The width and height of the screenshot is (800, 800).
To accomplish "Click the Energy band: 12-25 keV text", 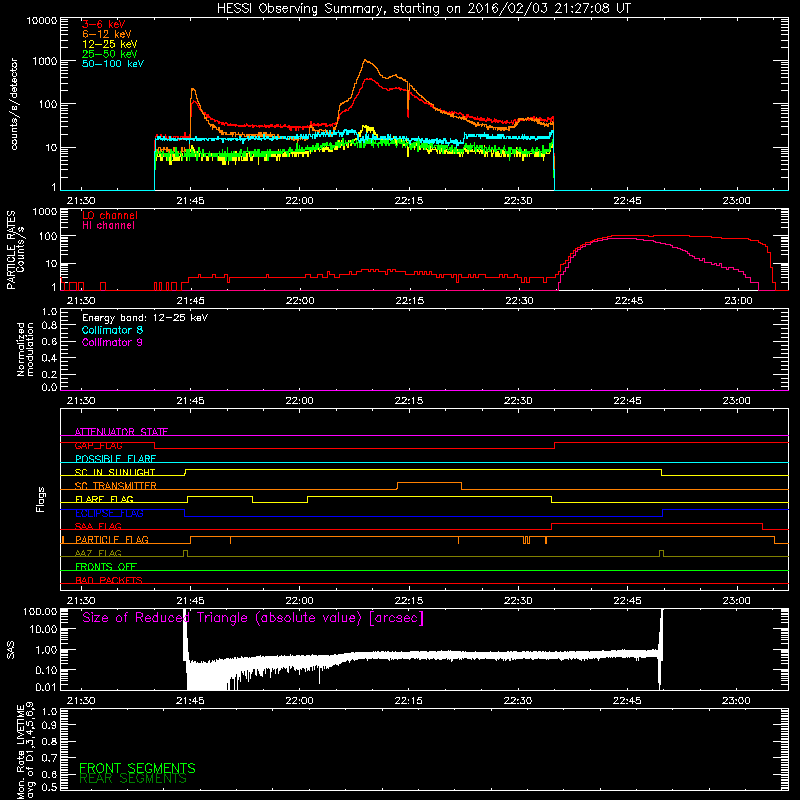I will [x=145, y=318].
